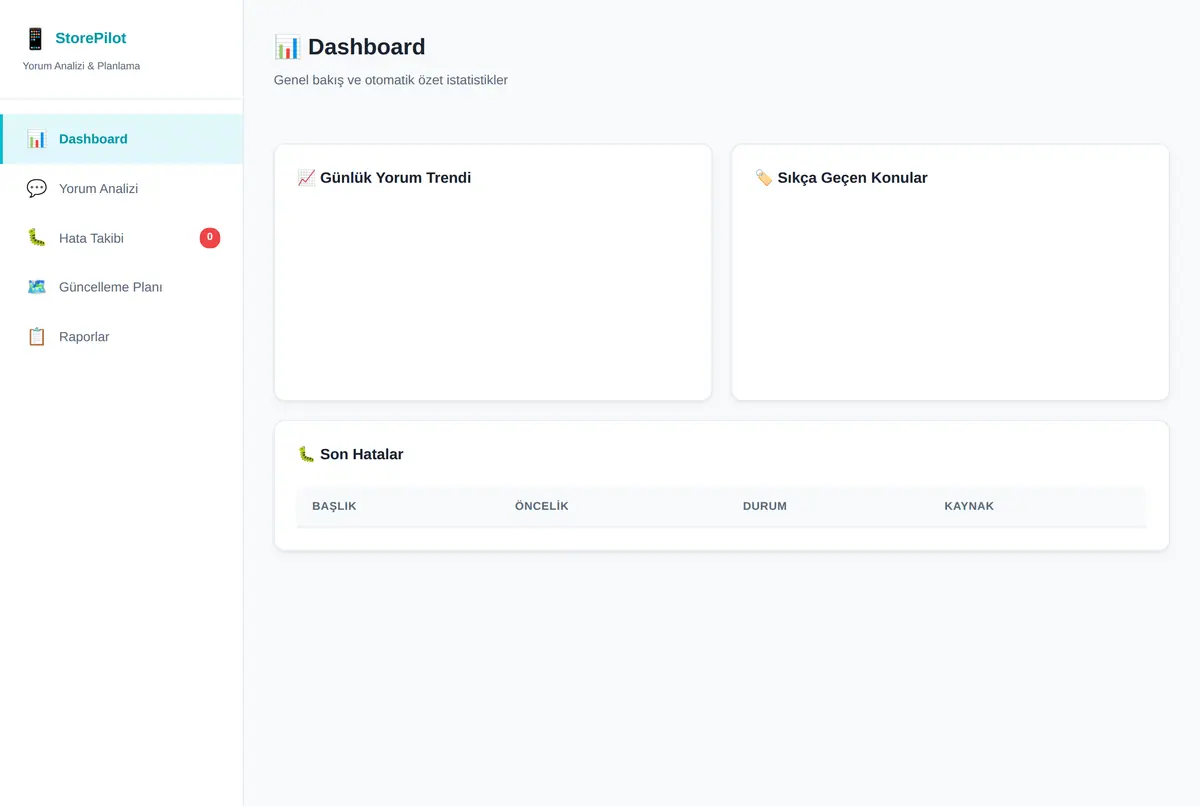
Task: Click the 'Genel bakış ve otomatik özet istatistikler' subtitle
Action: coord(391,80)
